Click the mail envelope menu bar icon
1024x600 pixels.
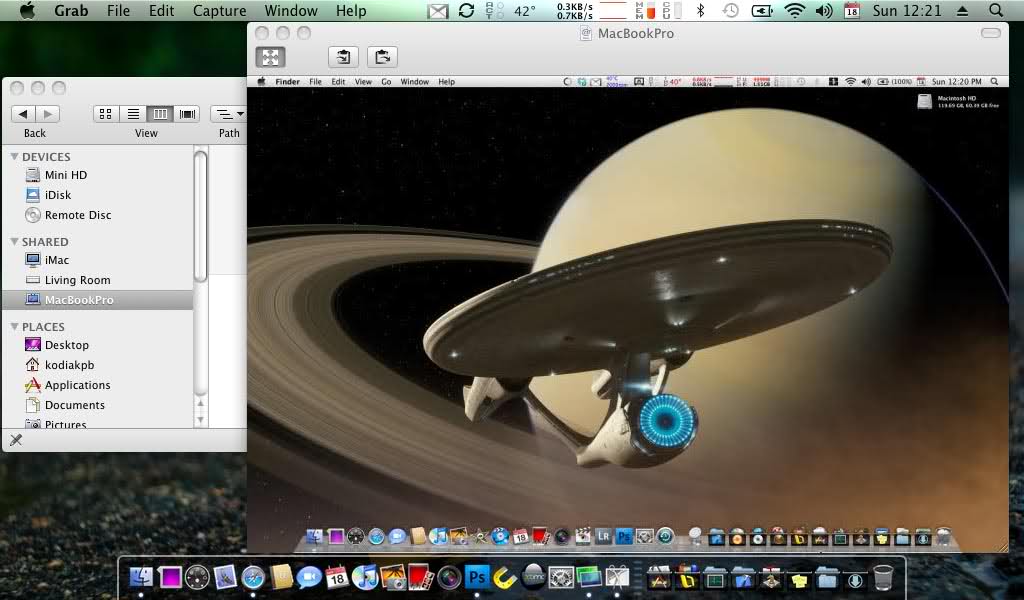(x=438, y=10)
